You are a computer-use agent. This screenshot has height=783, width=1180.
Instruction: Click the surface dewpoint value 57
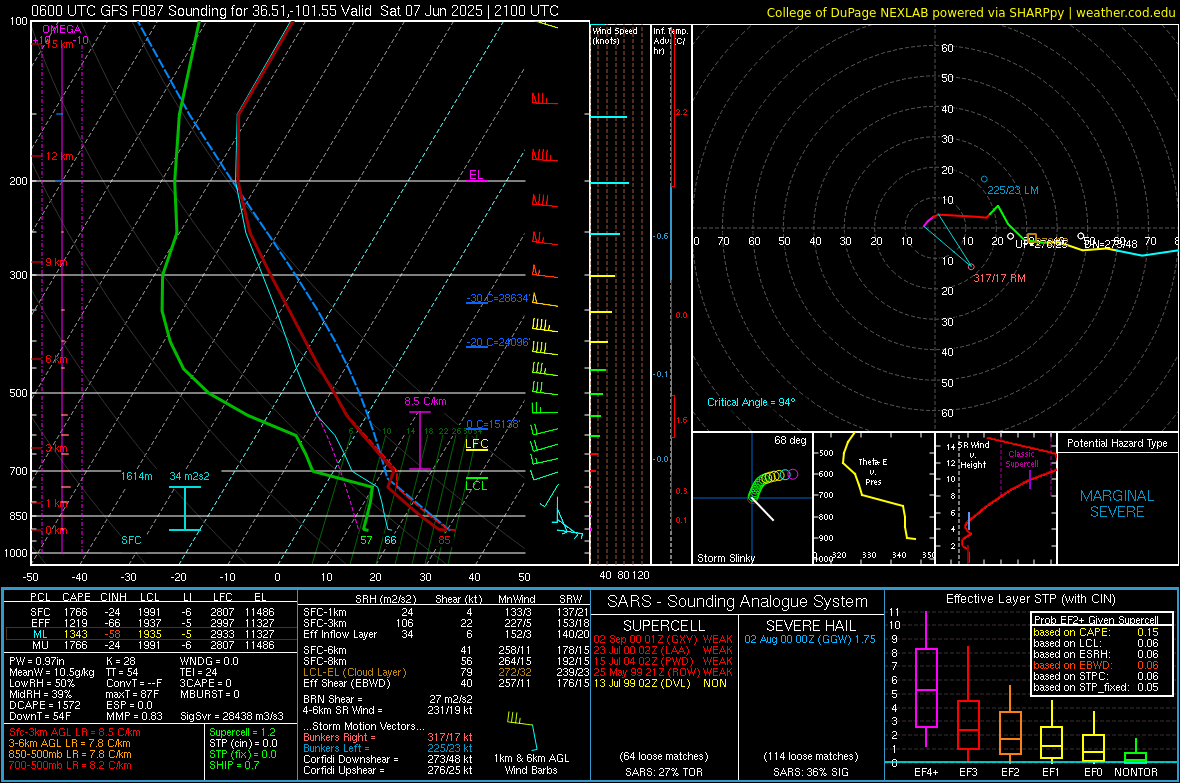click(x=366, y=540)
